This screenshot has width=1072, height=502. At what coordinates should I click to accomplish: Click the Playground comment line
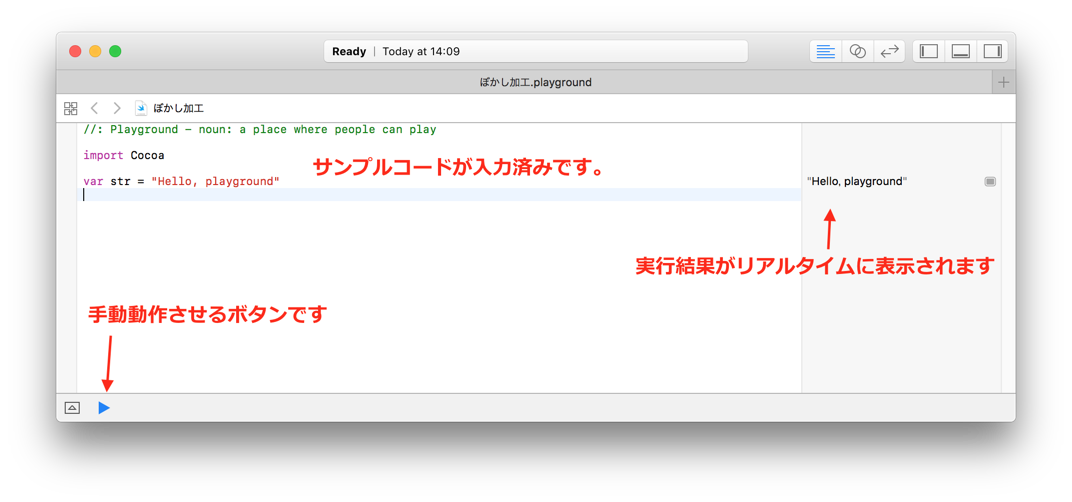[x=260, y=129]
